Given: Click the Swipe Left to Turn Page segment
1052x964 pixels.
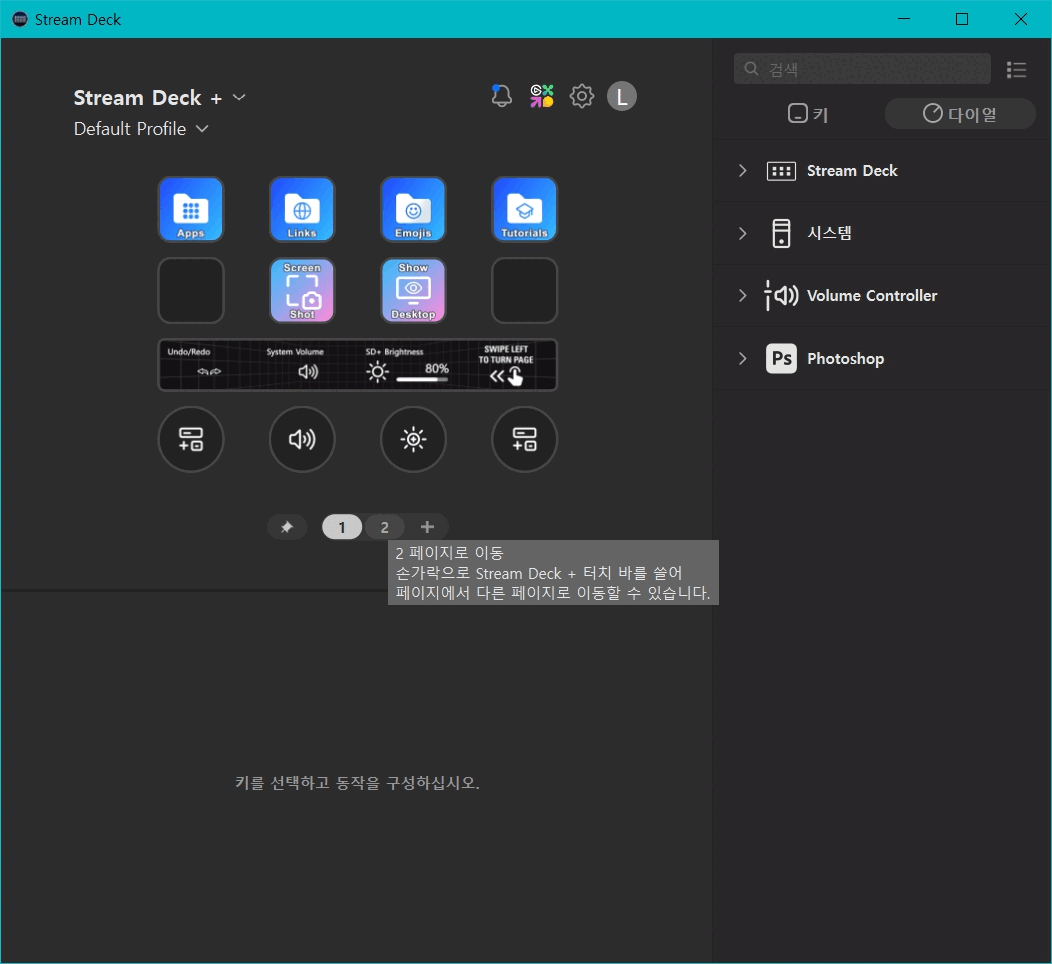Looking at the screenshot, I should (x=507, y=365).
